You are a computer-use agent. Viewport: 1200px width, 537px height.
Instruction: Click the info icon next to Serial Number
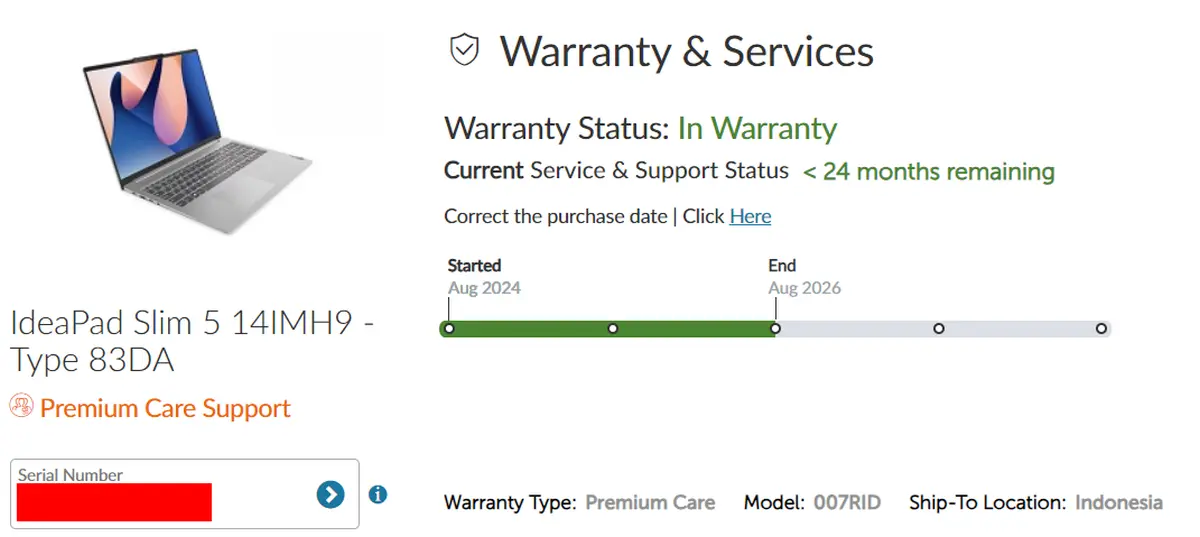coord(378,494)
